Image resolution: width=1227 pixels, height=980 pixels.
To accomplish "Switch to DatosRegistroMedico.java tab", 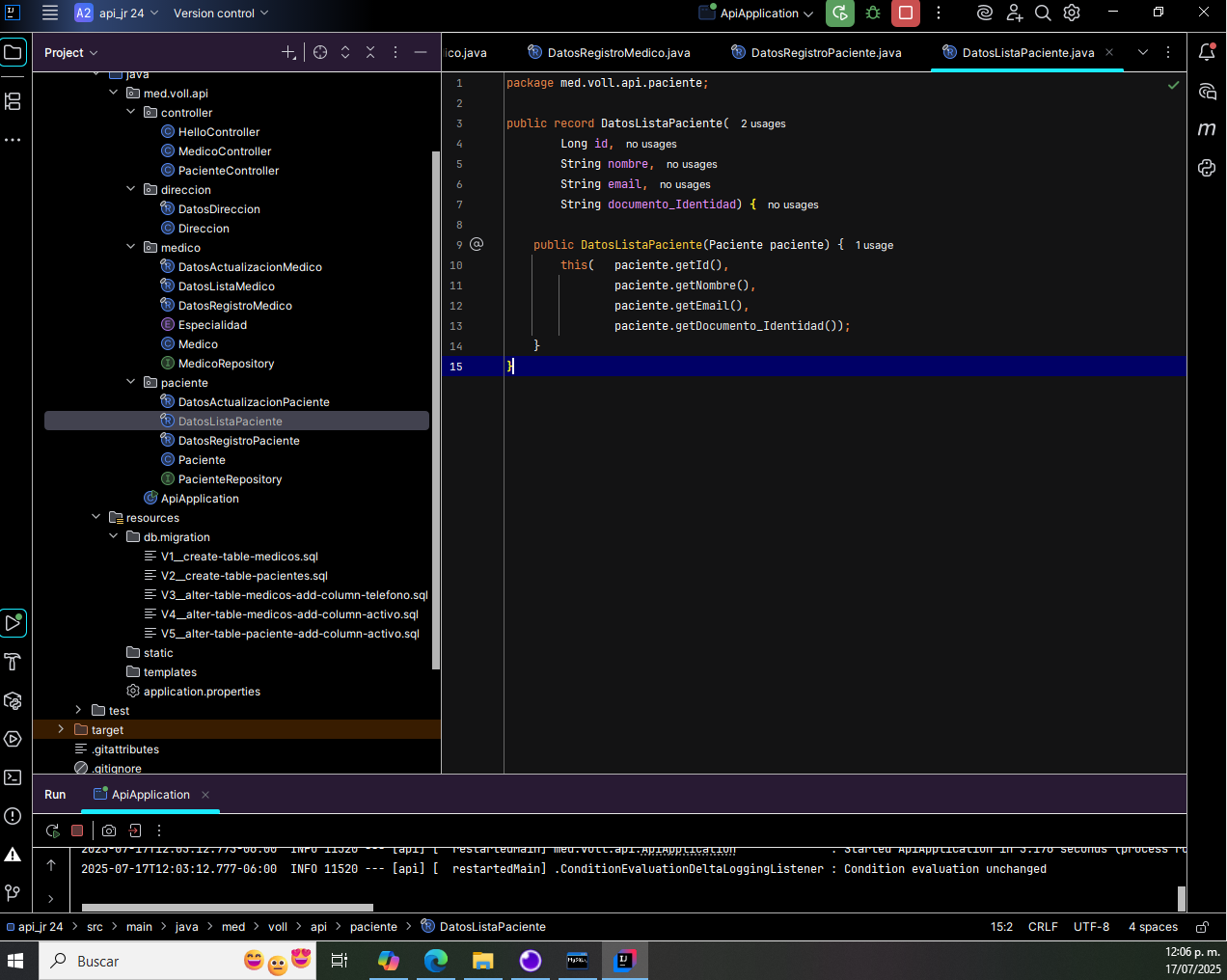I will 609,52.
